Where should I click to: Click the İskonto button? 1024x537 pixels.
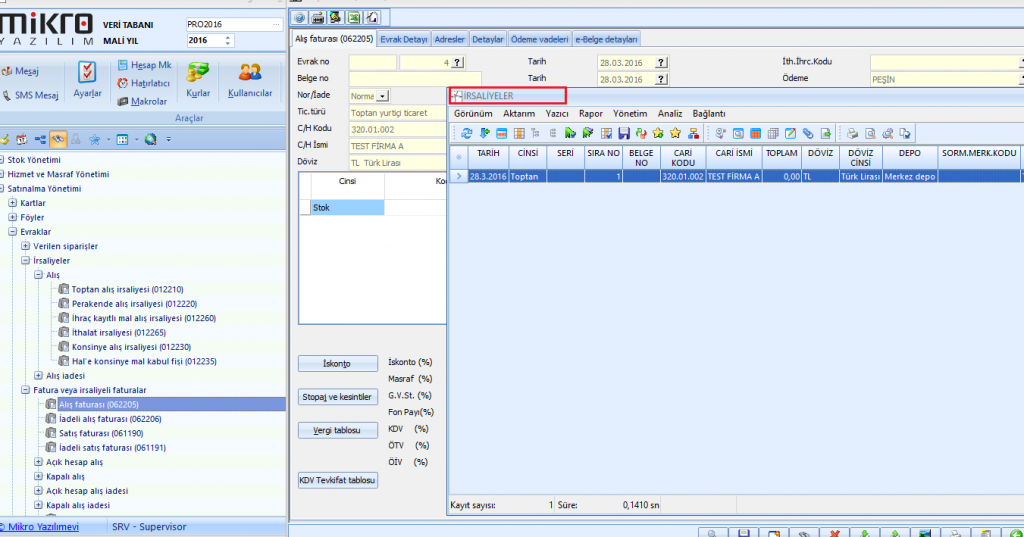pyautogui.click(x=338, y=364)
